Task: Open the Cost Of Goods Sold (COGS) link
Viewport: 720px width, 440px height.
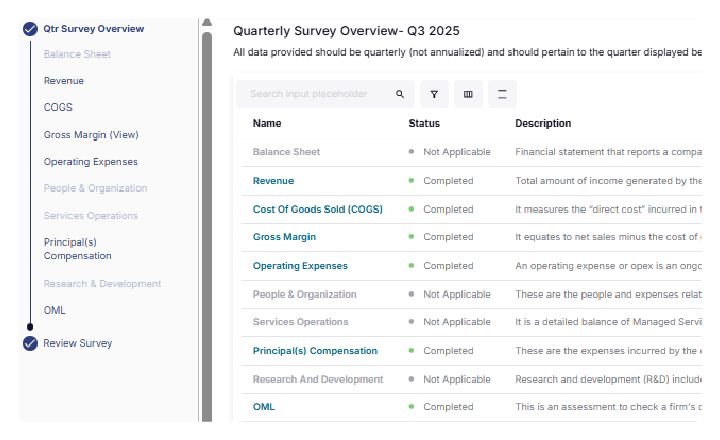Action: 318,209
